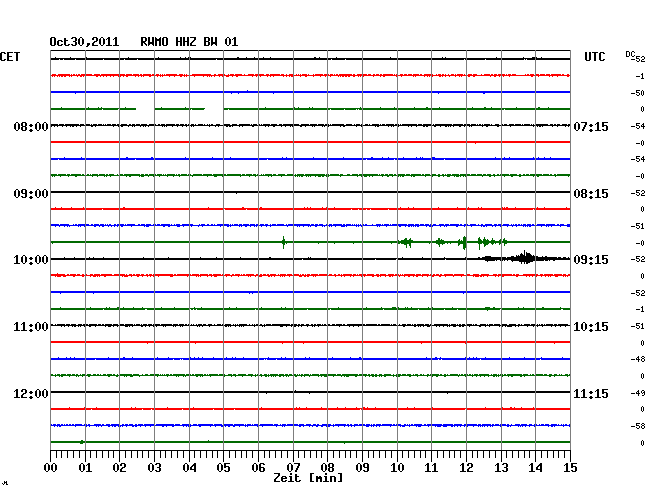Select the 10:15 UTC time label
The width and height of the screenshot is (650, 494).
tap(591, 327)
